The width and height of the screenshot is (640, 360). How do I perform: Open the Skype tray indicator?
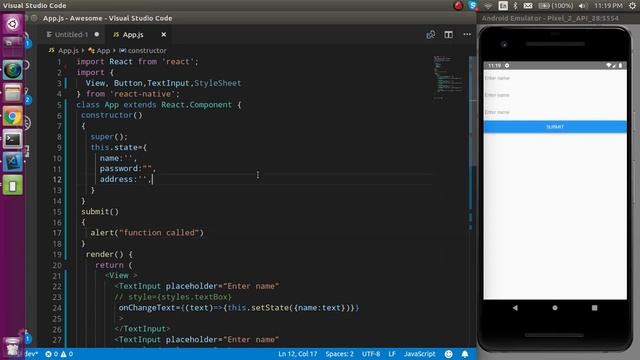tap(473, 6)
